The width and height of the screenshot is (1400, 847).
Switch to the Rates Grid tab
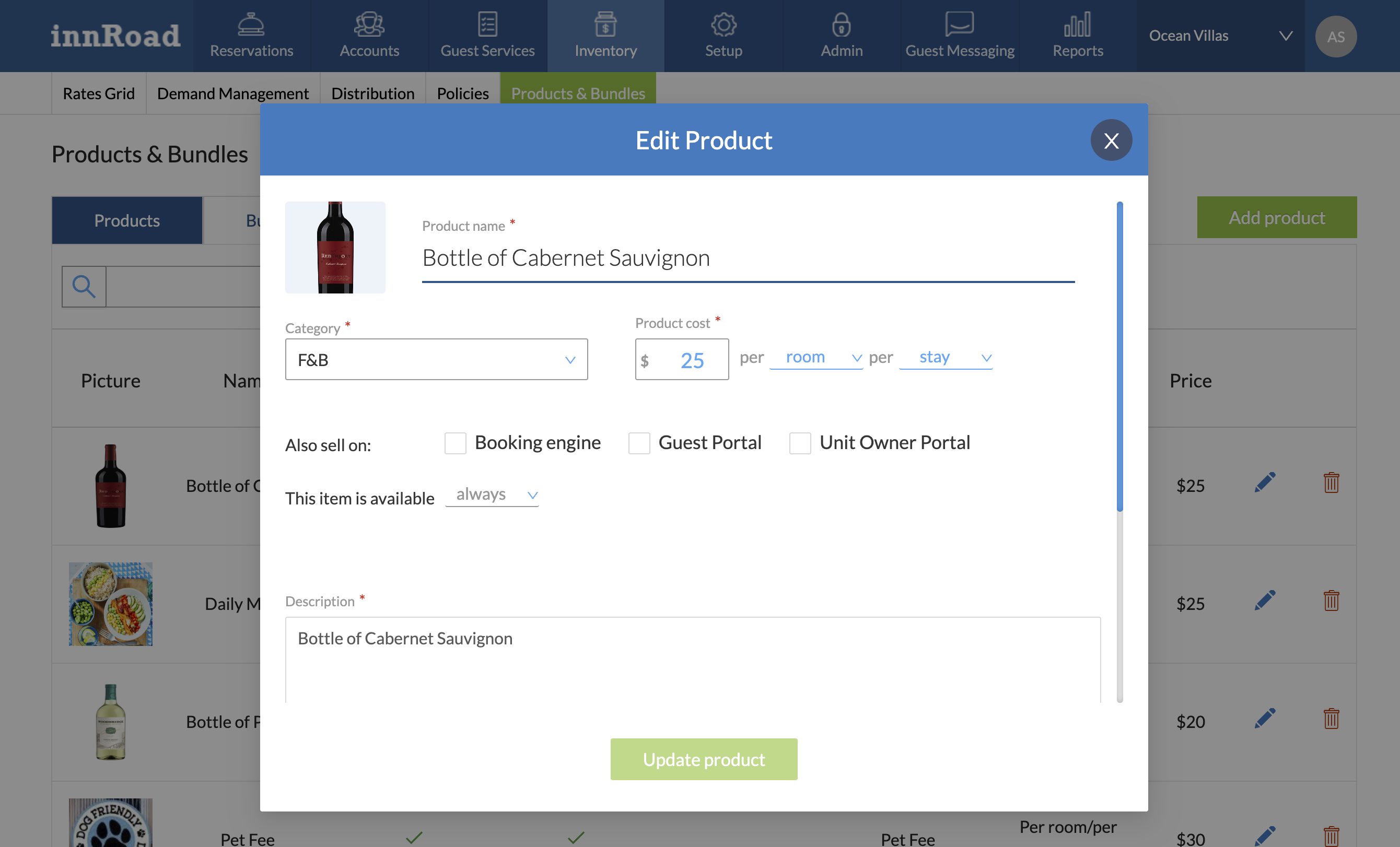98,93
